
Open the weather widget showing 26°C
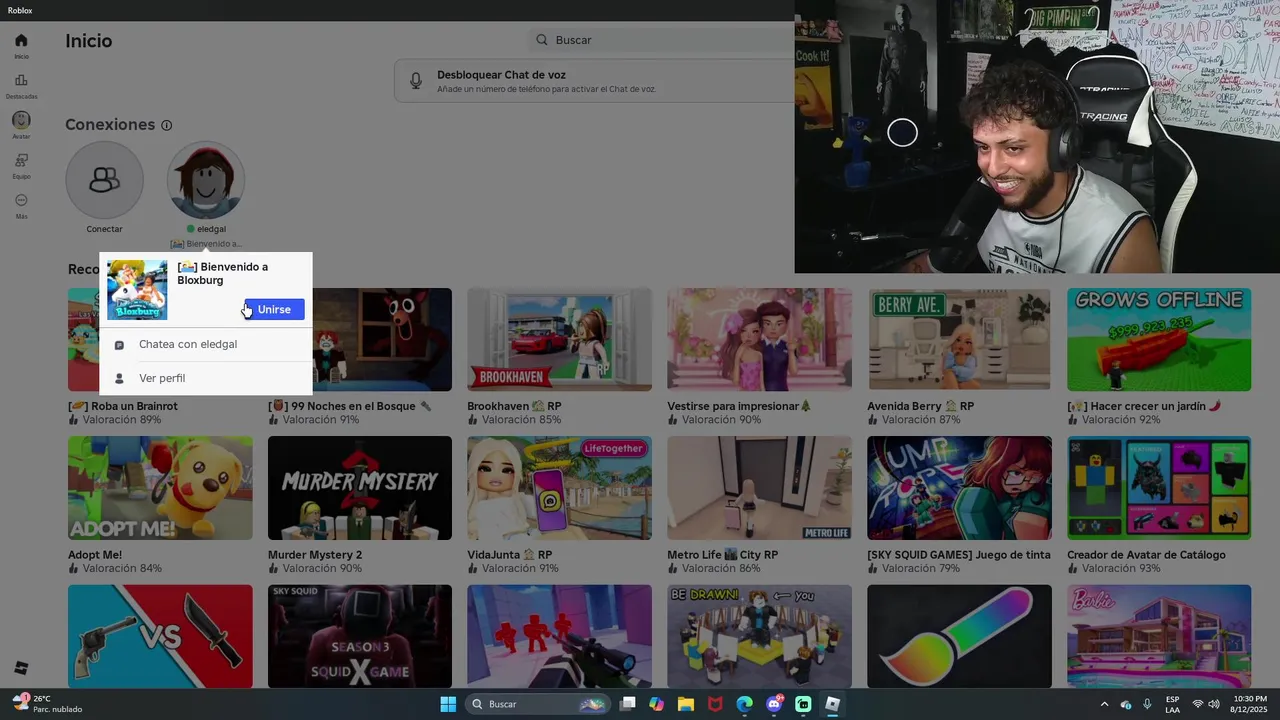coord(48,704)
